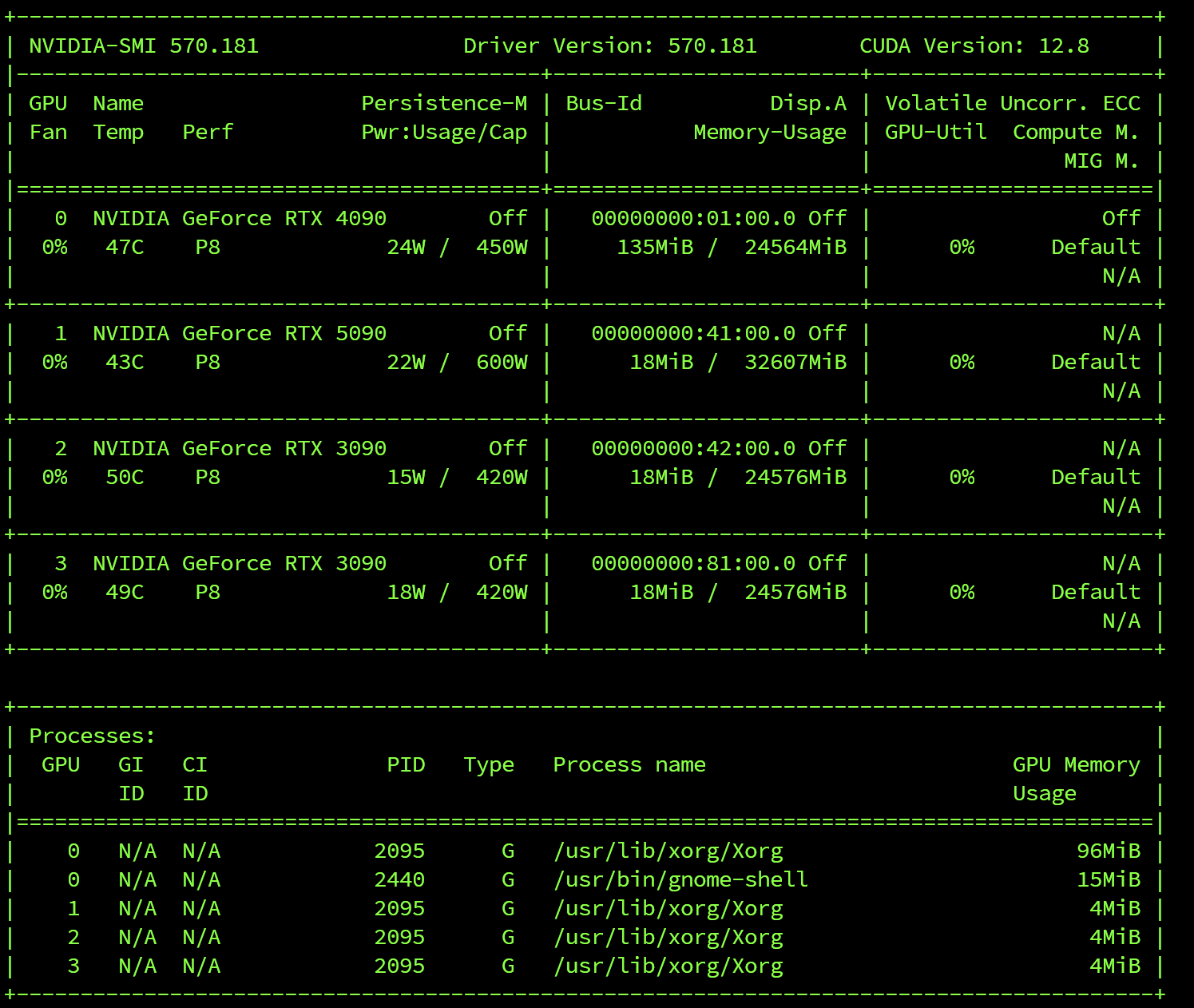Select the 'Driver Version: 570.181' text
1194x1008 pixels.
pyautogui.click(x=610, y=46)
